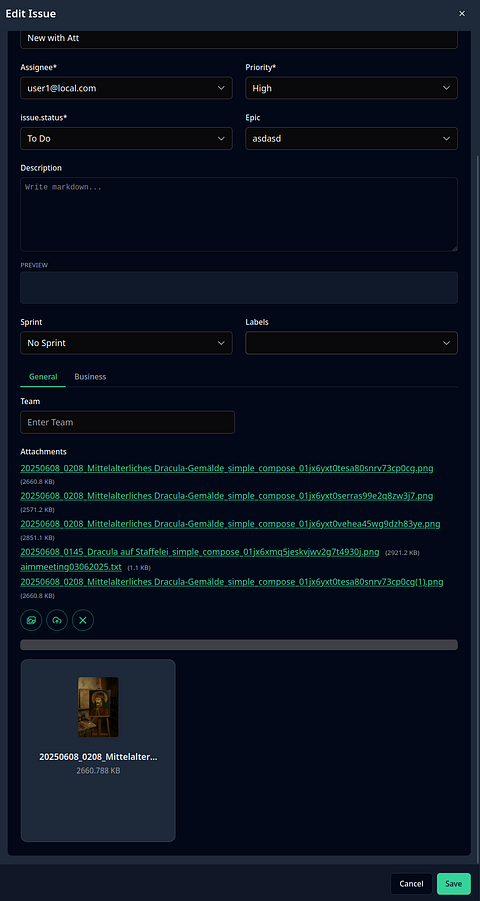Focus the Enter Team input field
This screenshot has height=901, width=480.
tap(128, 422)
